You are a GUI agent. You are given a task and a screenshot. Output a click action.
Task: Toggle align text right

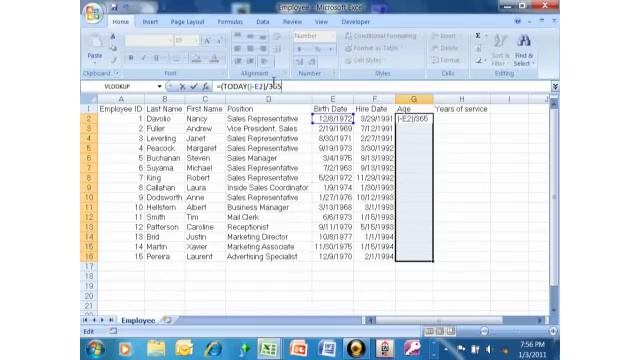(x=263, y=49)
